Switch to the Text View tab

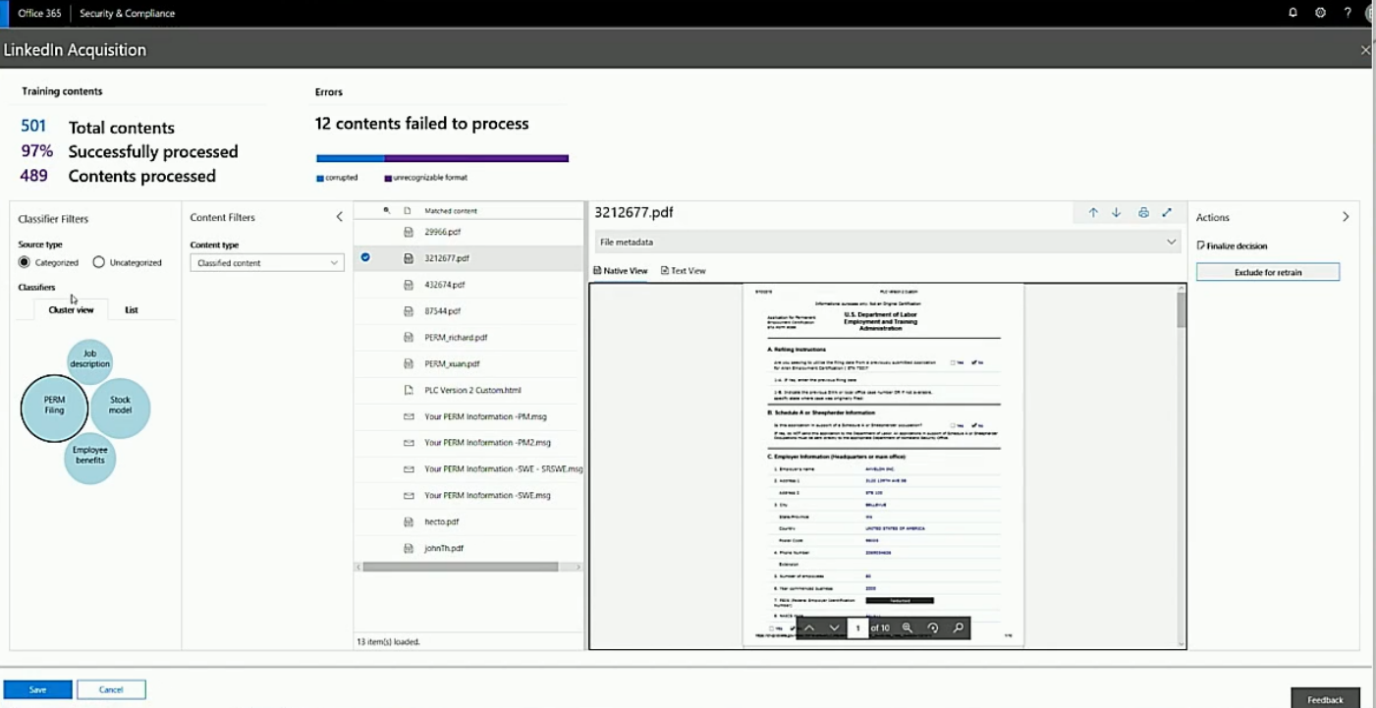(683, 271)
